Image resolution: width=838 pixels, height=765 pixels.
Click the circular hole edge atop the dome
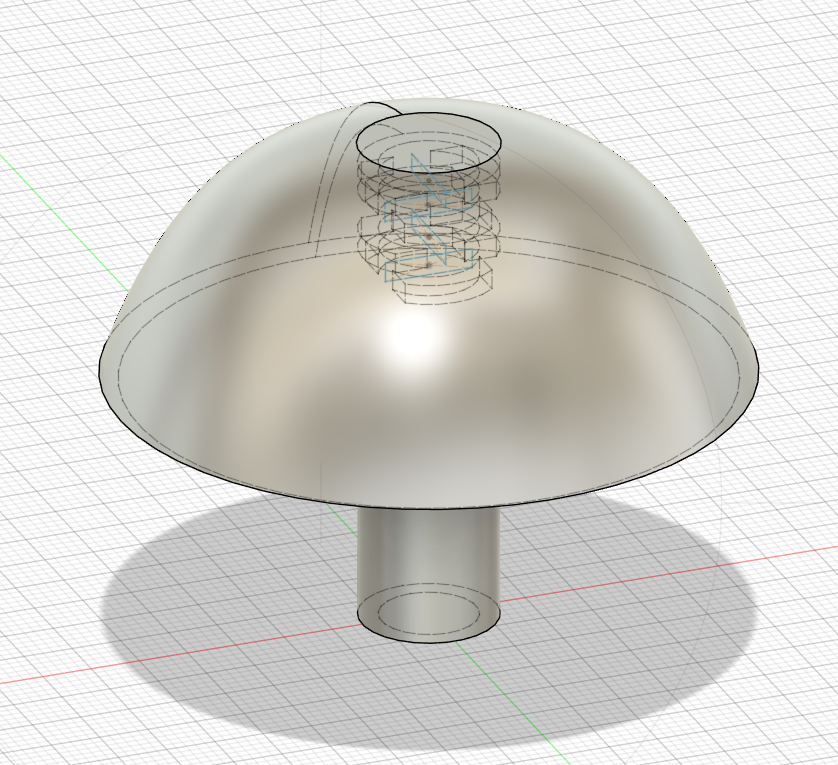(429, 142)
